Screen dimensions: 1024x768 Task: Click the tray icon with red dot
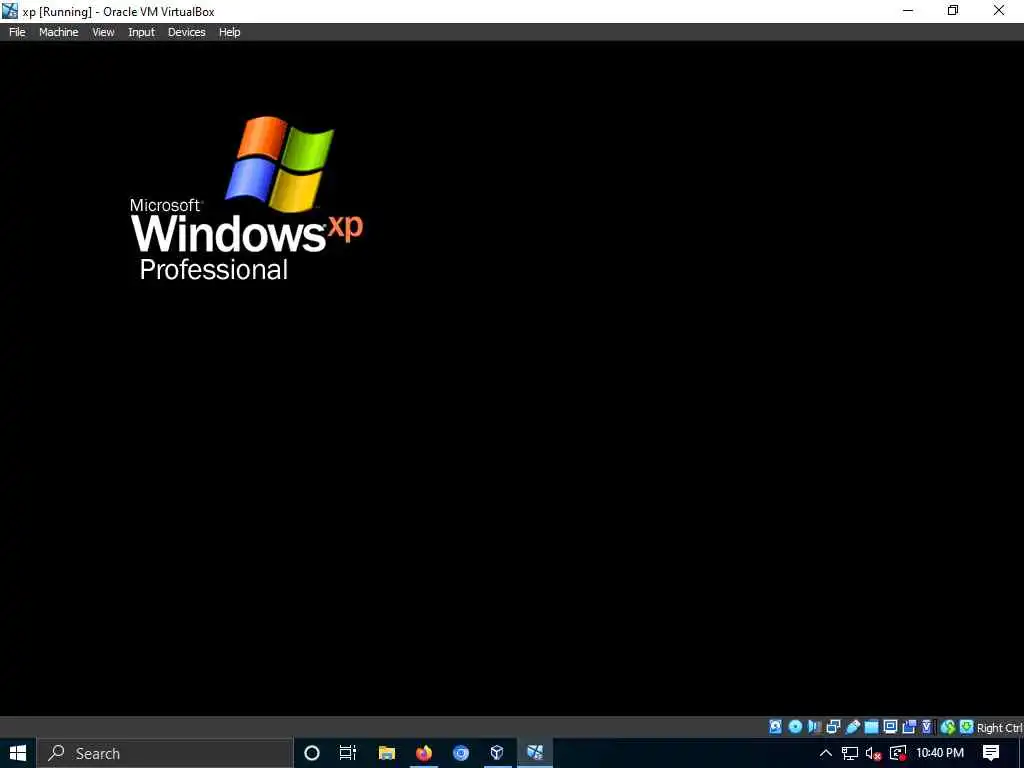click(x=898, y=753)
